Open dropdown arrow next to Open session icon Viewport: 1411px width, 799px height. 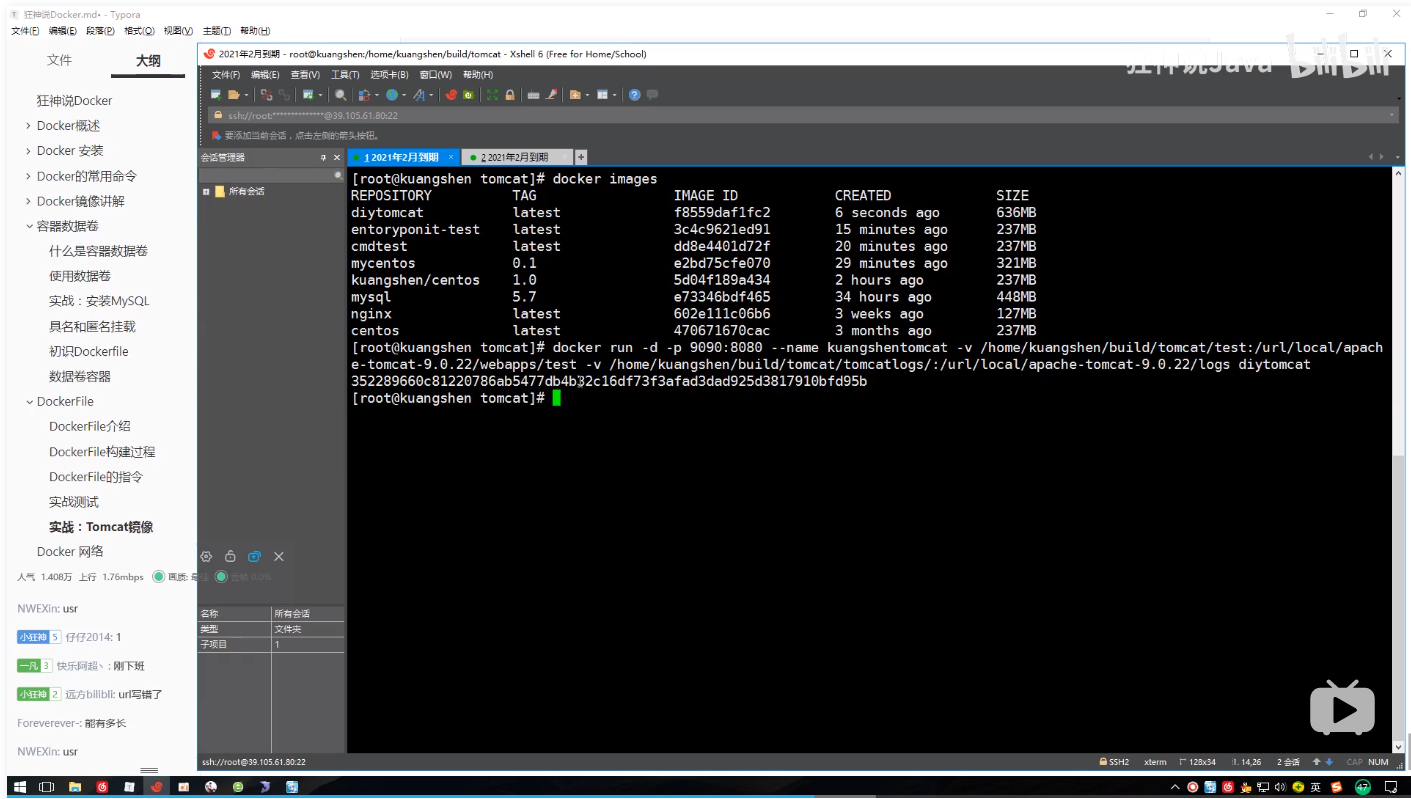click(246, 95)
